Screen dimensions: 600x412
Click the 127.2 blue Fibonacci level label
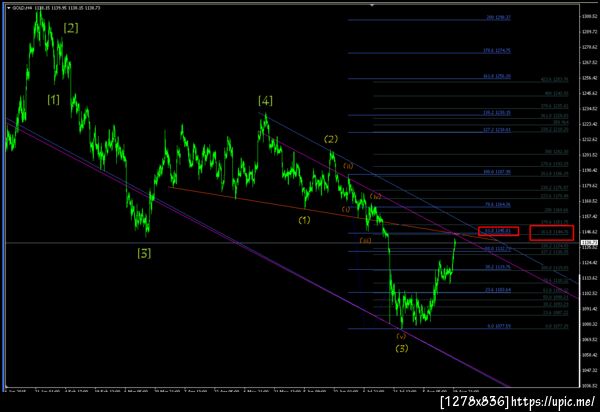coord(497,130)
